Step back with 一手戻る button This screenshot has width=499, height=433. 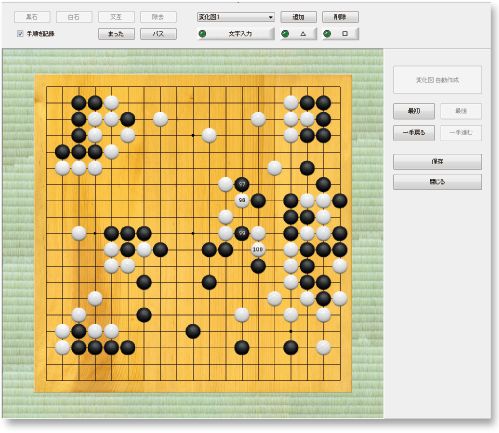coord(414,132)
